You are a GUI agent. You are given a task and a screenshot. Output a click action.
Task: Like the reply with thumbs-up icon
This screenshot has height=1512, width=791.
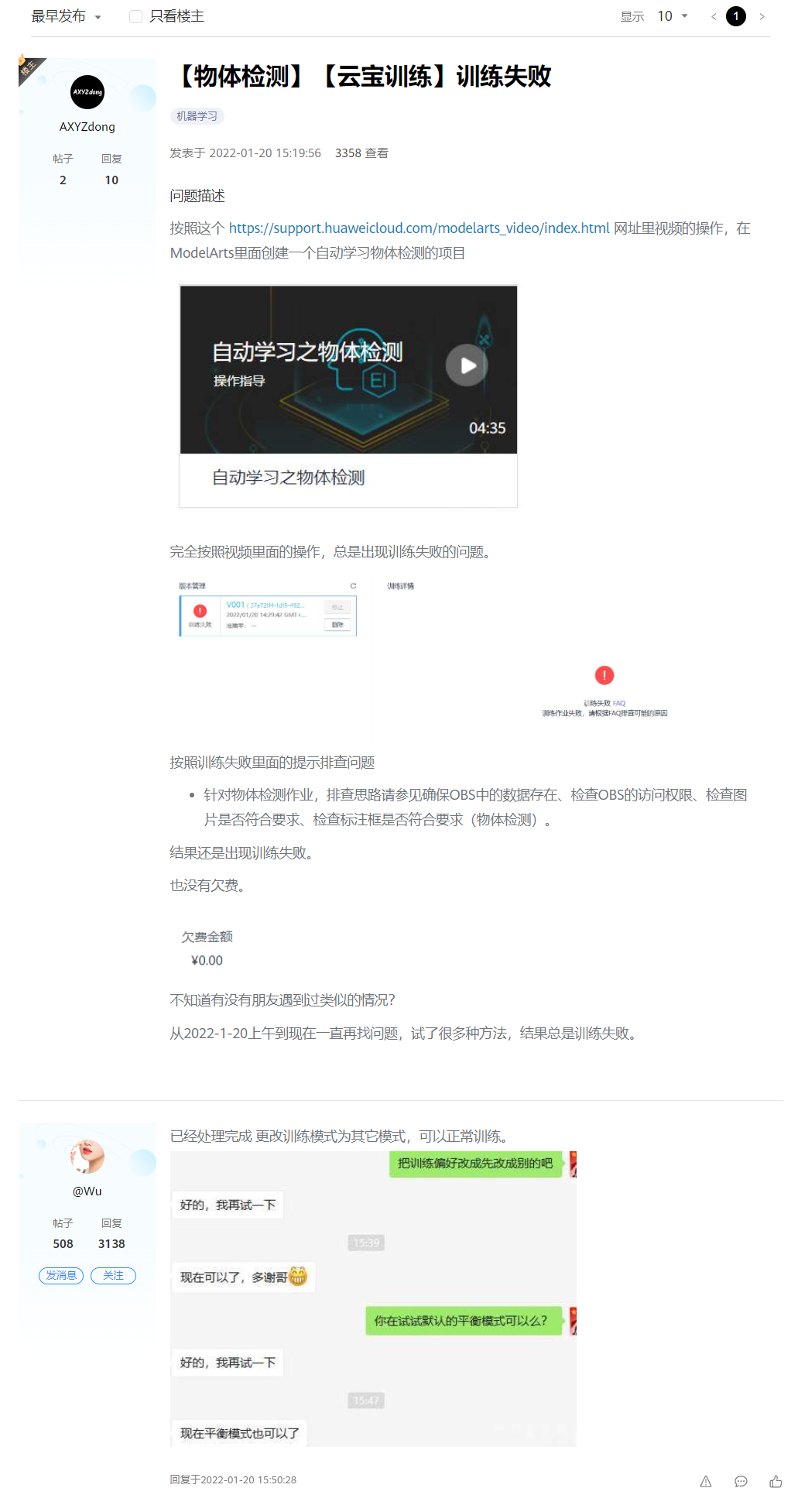776,1481
